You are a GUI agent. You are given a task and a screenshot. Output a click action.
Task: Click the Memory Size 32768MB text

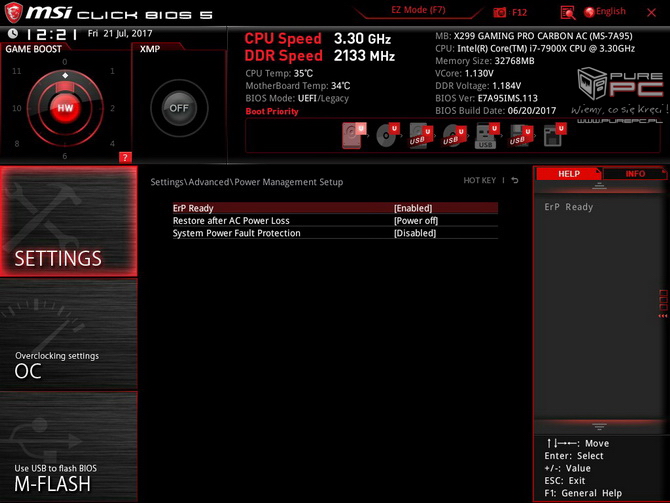click(x=485, y=61)
